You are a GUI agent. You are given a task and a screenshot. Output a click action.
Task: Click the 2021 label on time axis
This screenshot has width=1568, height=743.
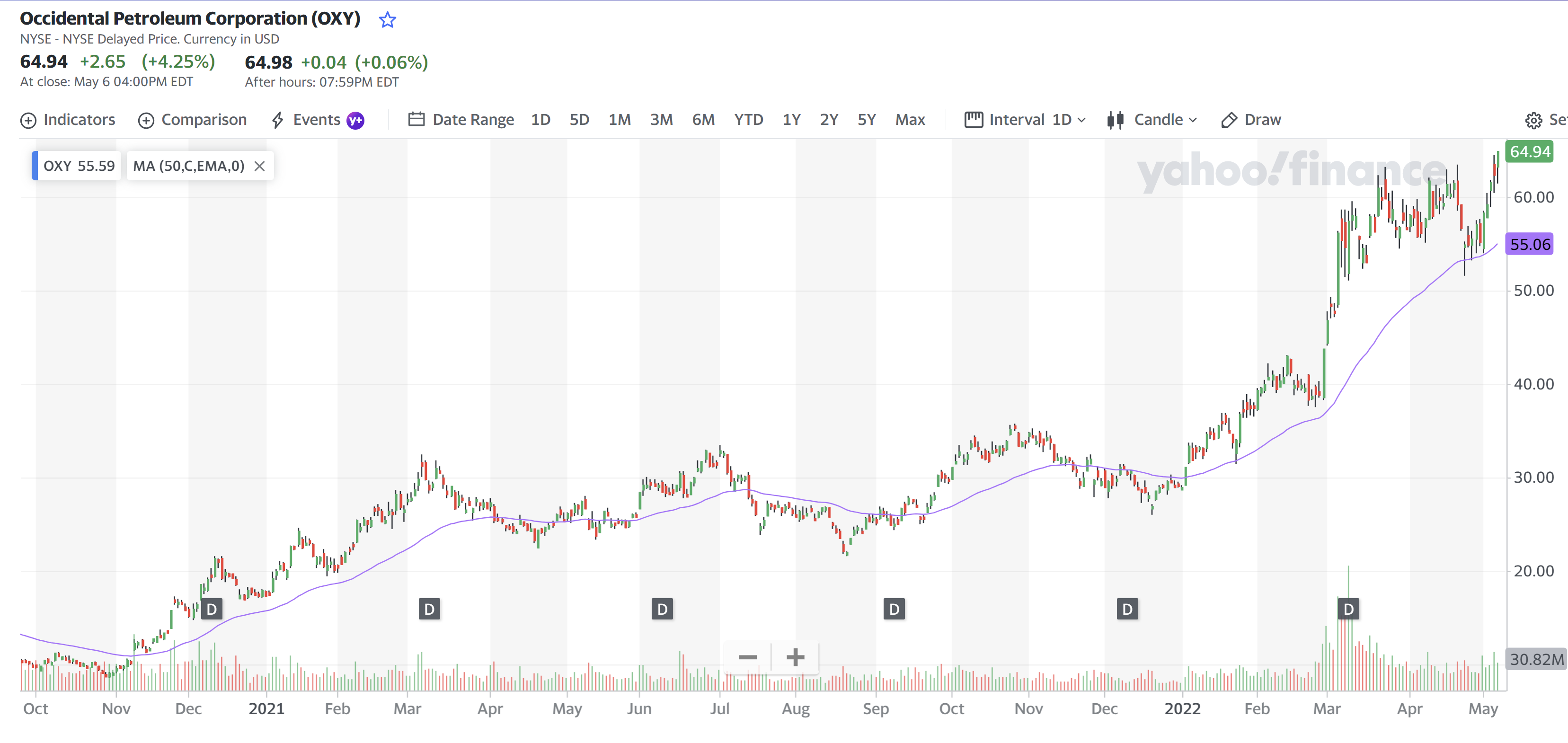pyautogui.click(x=266, y=709)
